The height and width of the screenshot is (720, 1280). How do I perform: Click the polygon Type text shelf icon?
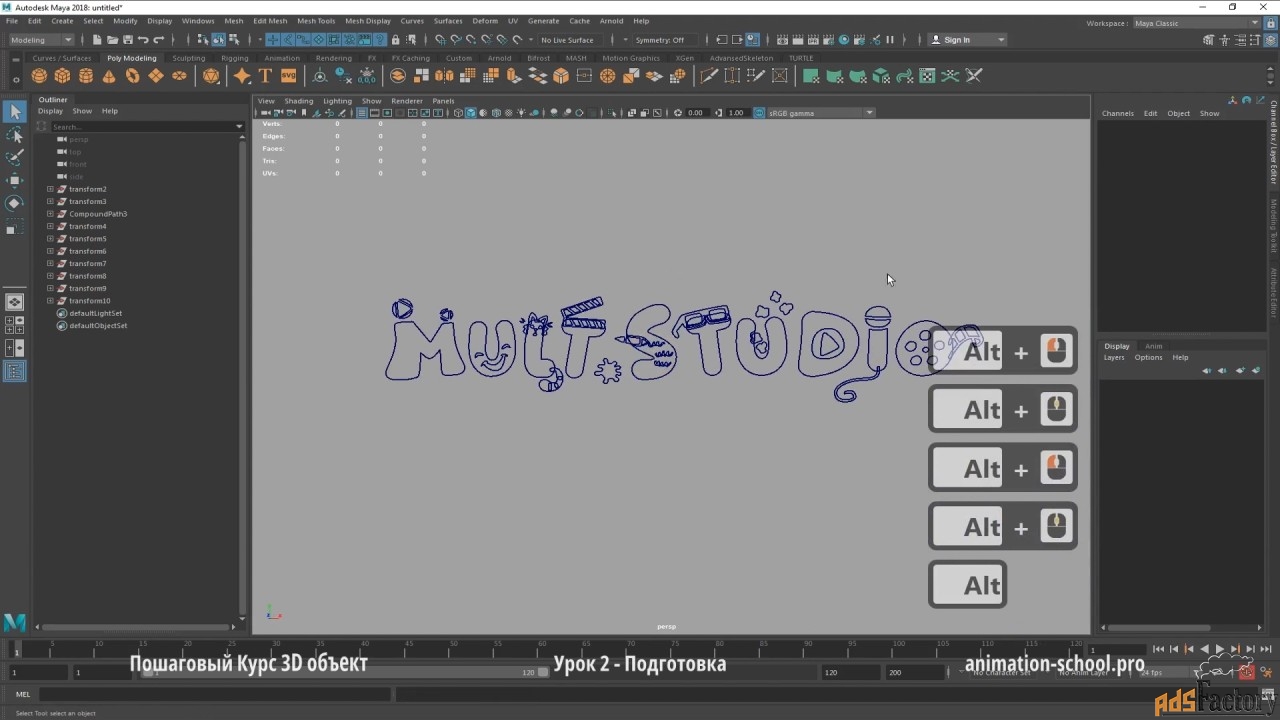point(265,76)
